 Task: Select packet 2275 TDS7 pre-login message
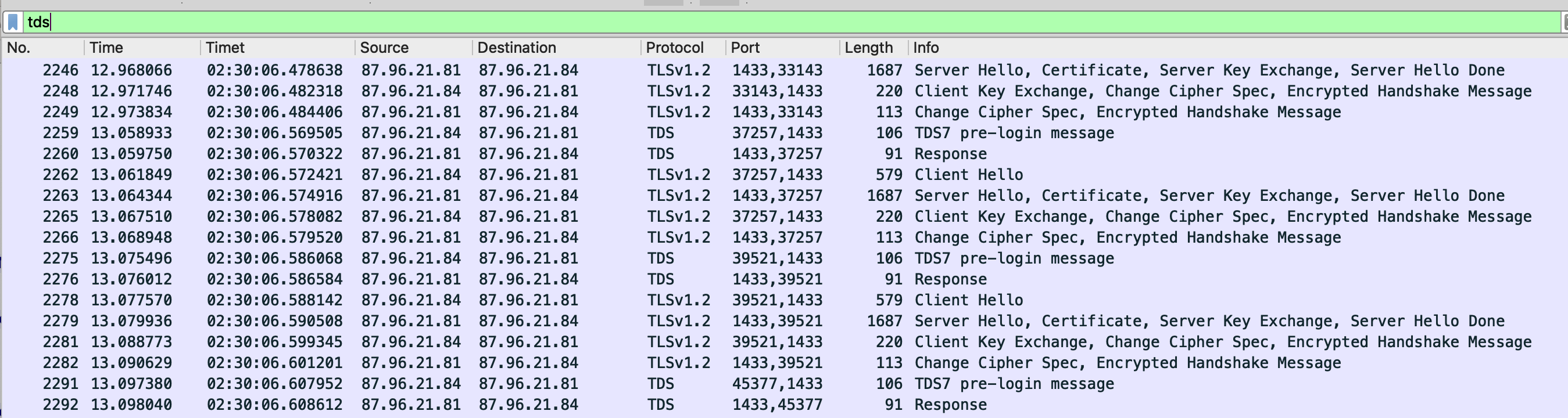(784, 258)
